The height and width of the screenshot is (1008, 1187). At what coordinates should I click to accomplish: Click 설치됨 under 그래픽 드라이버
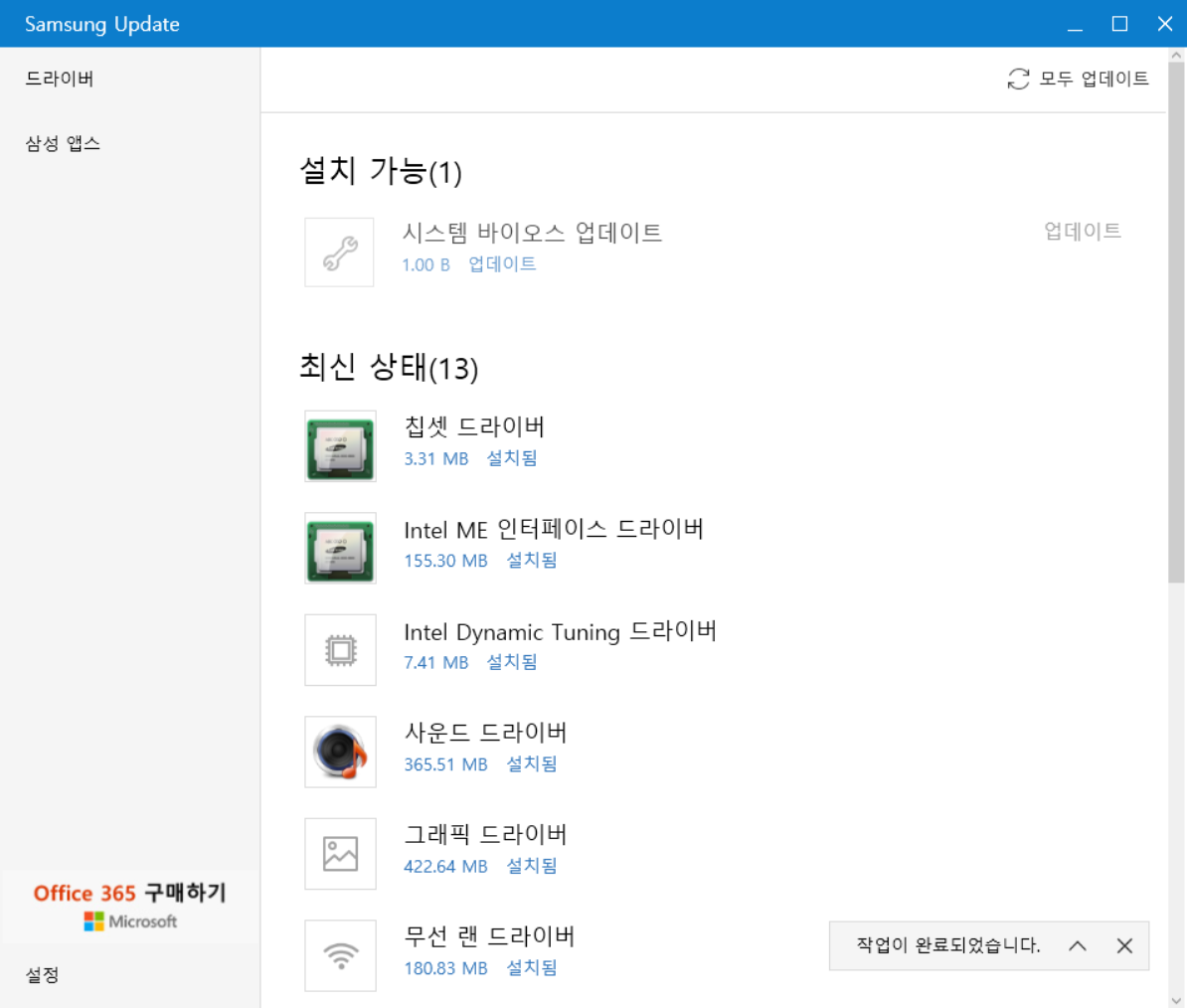coord(532,866)
